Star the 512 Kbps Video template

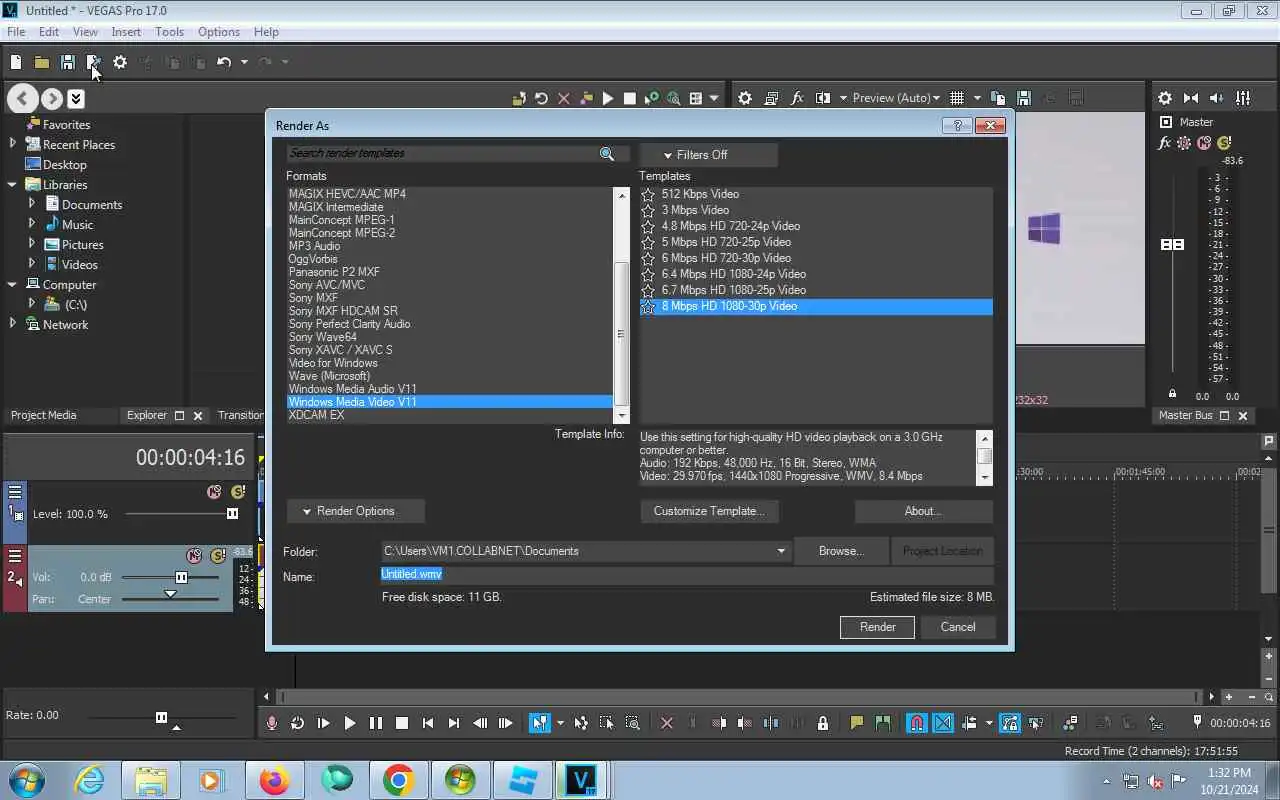(648, 194)
